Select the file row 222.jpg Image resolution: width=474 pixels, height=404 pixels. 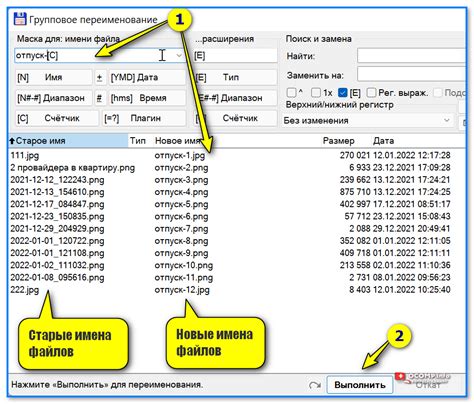pos(25,290)
